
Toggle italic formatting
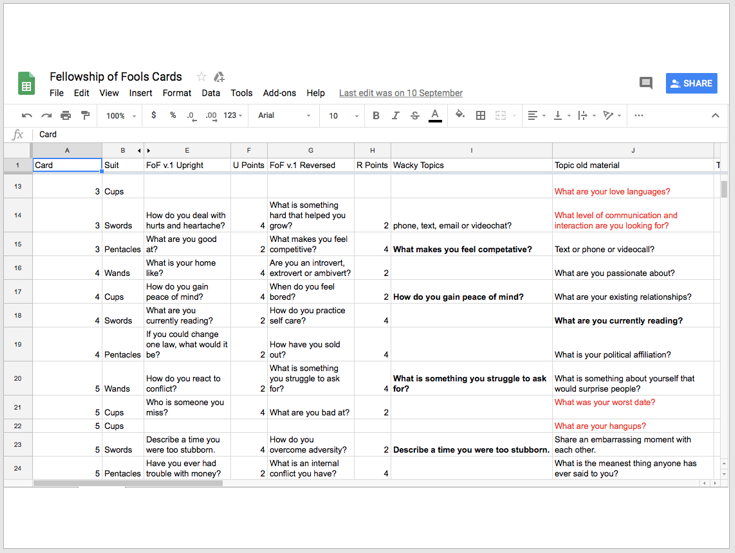tap(395, 116)
